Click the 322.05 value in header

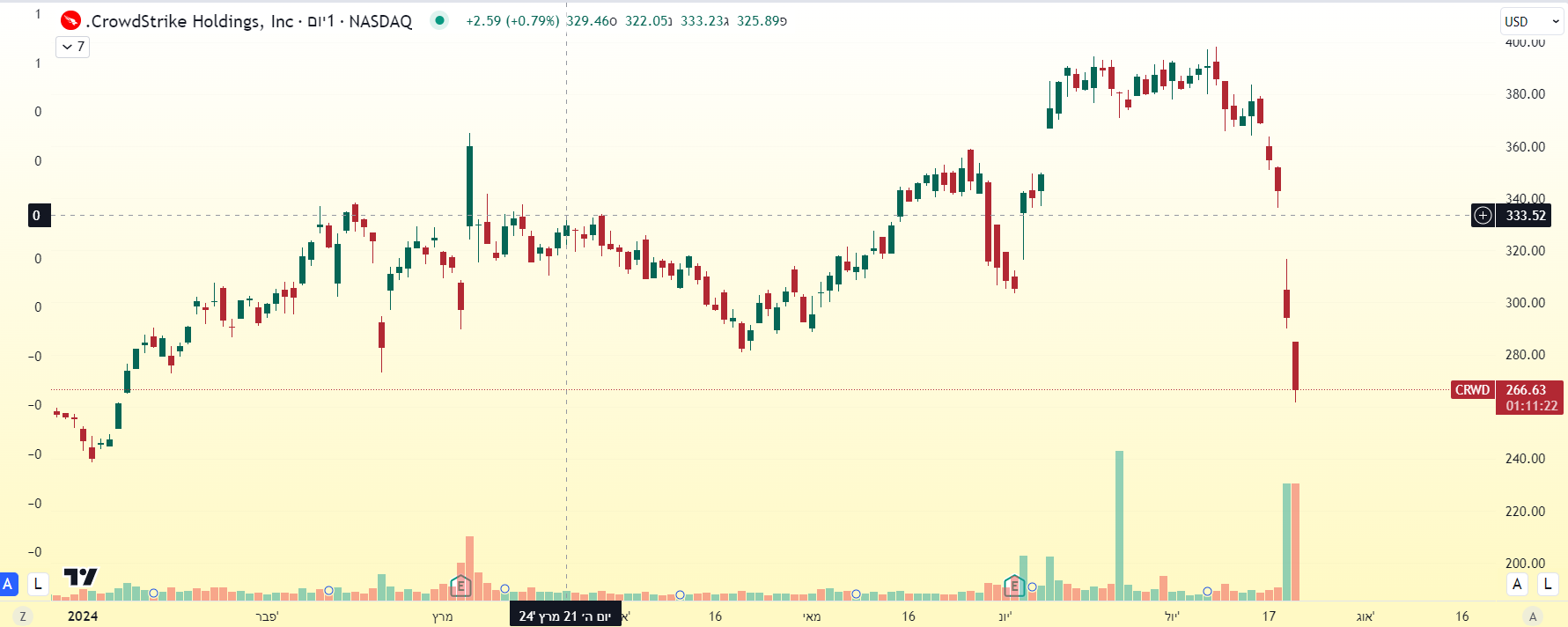tap(649, 20)
